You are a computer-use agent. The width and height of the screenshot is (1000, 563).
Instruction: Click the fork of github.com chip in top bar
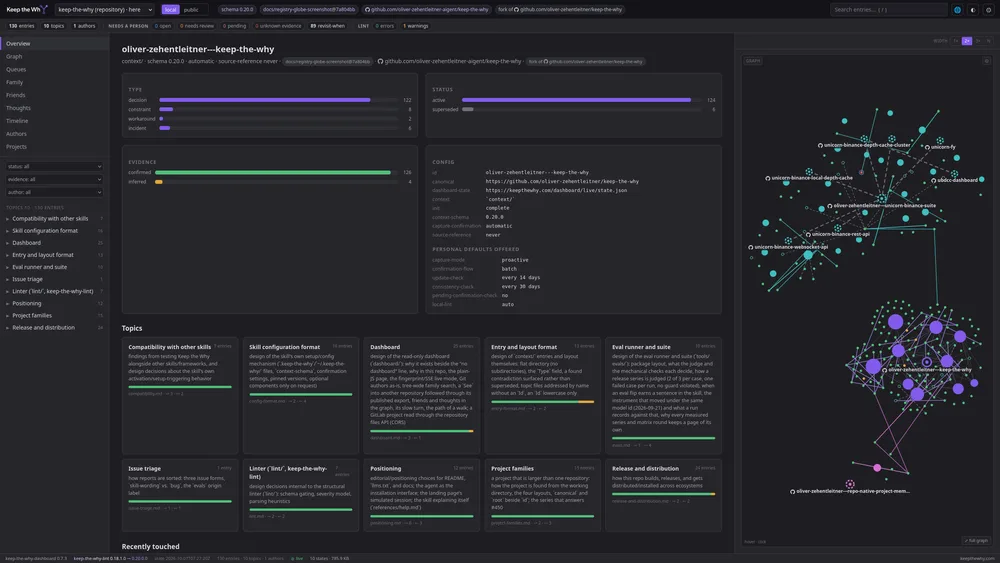(x=560, y=10)
